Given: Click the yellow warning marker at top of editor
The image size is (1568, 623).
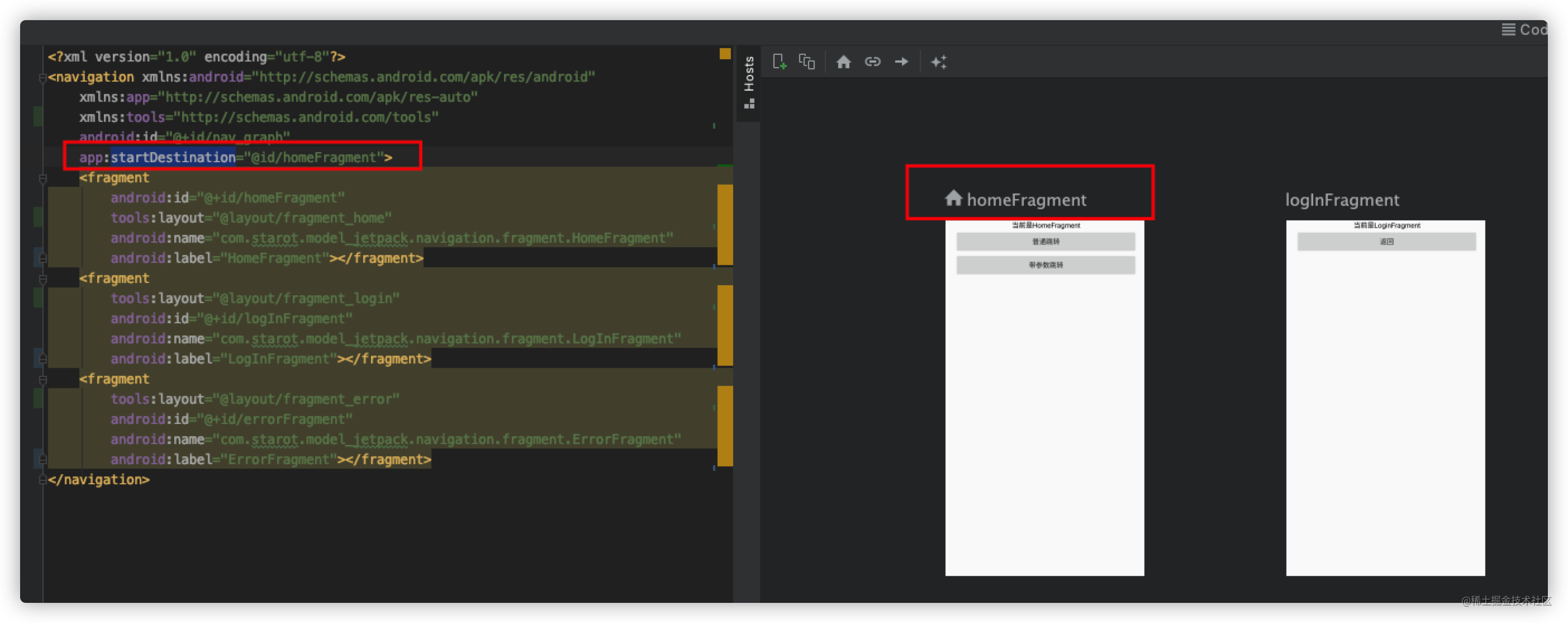Looking at the screenshot, I should coord(724,54).
